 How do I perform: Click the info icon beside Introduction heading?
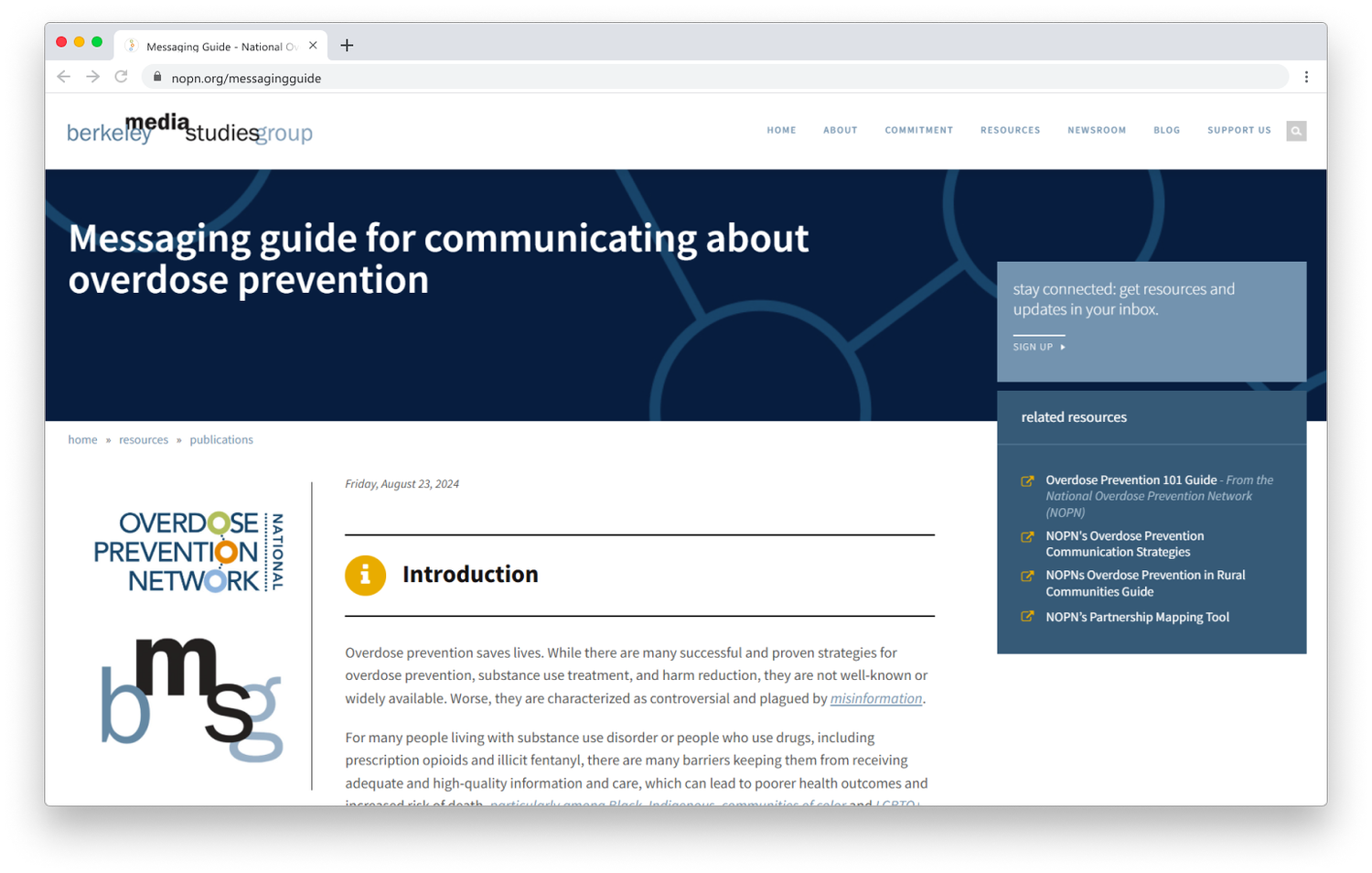(366, 575)
